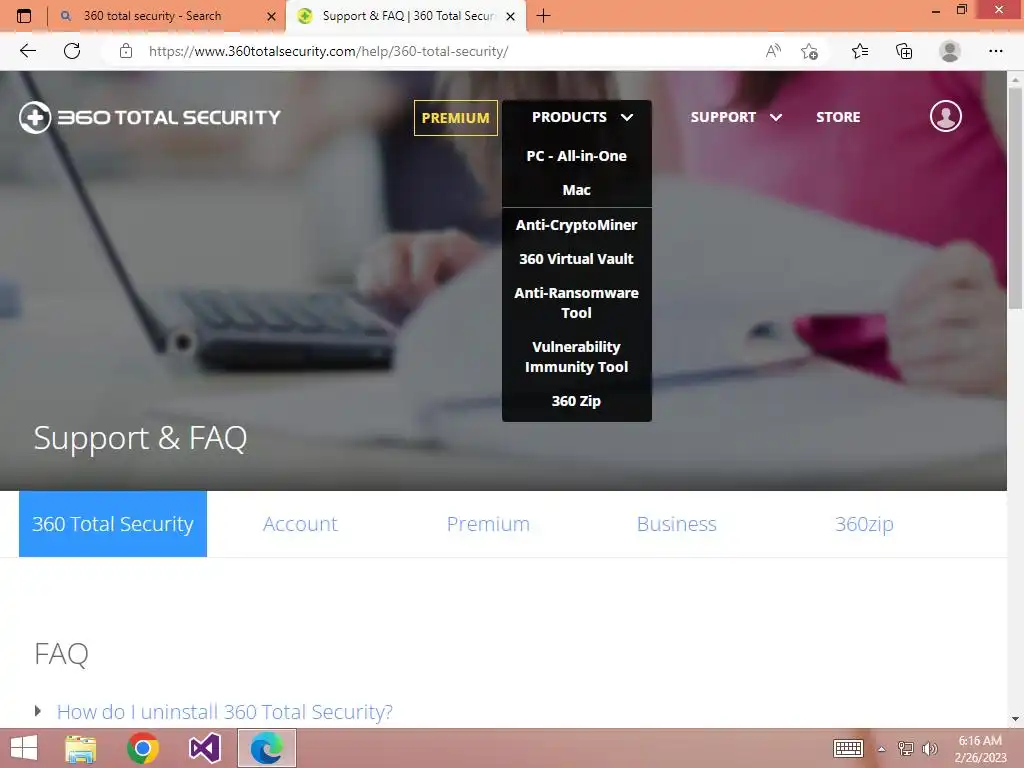The image size is (1024, 768).
Task: Click the Edge icon in the taskbar
Action: point(266,748)
